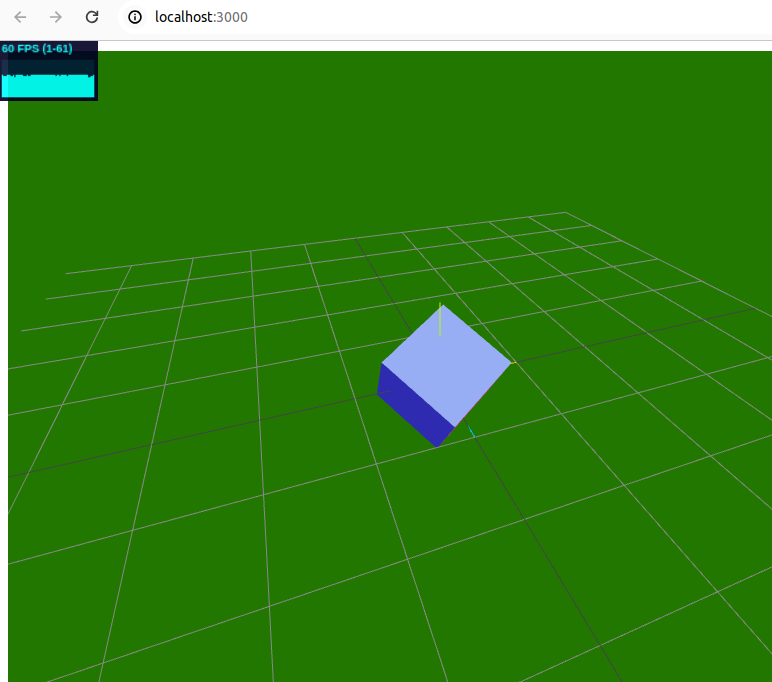Image resolution: width=772 pixels, height=682 pixels.
Task: Go back using the browser back arrow
Action: pyautogui.click(x=20, y=17)
